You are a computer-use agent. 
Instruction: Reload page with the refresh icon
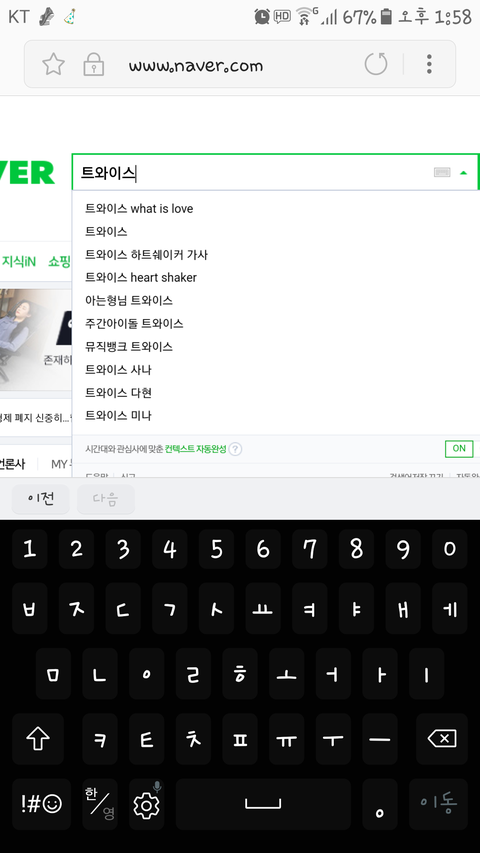(x=376, y=64)
